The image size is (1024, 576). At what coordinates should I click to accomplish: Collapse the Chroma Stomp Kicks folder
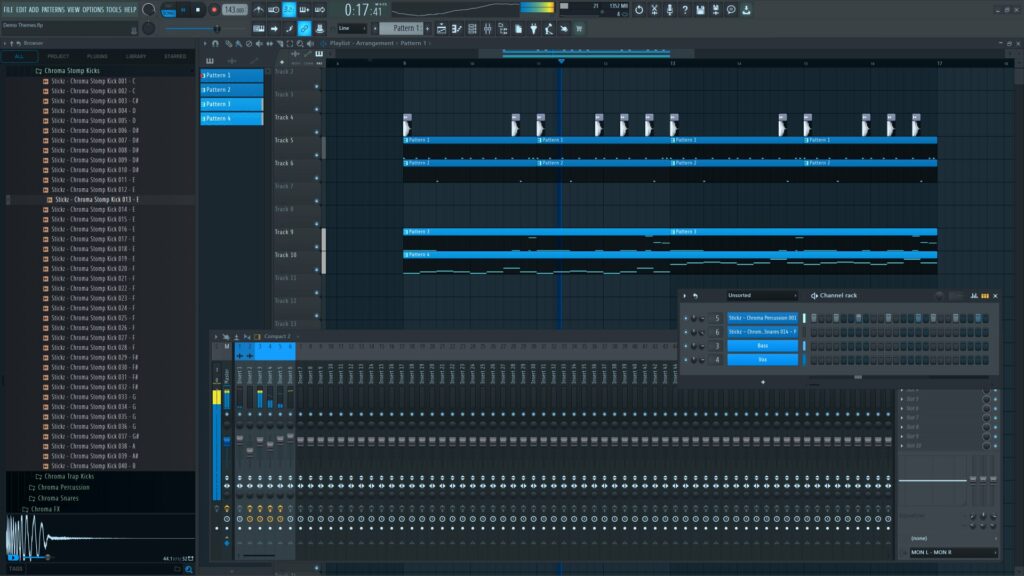68,71
